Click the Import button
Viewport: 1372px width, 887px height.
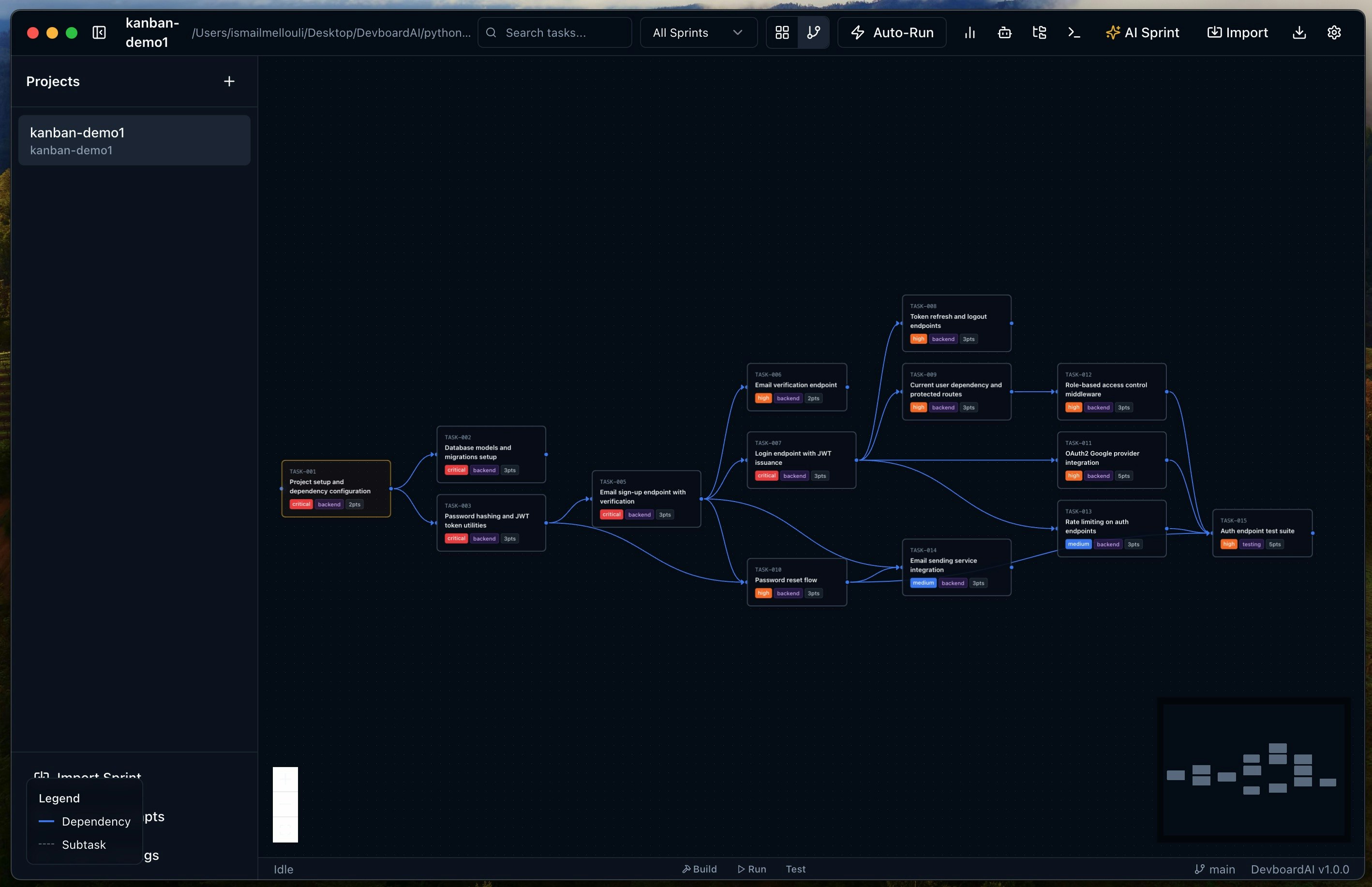pos(1238,33)
